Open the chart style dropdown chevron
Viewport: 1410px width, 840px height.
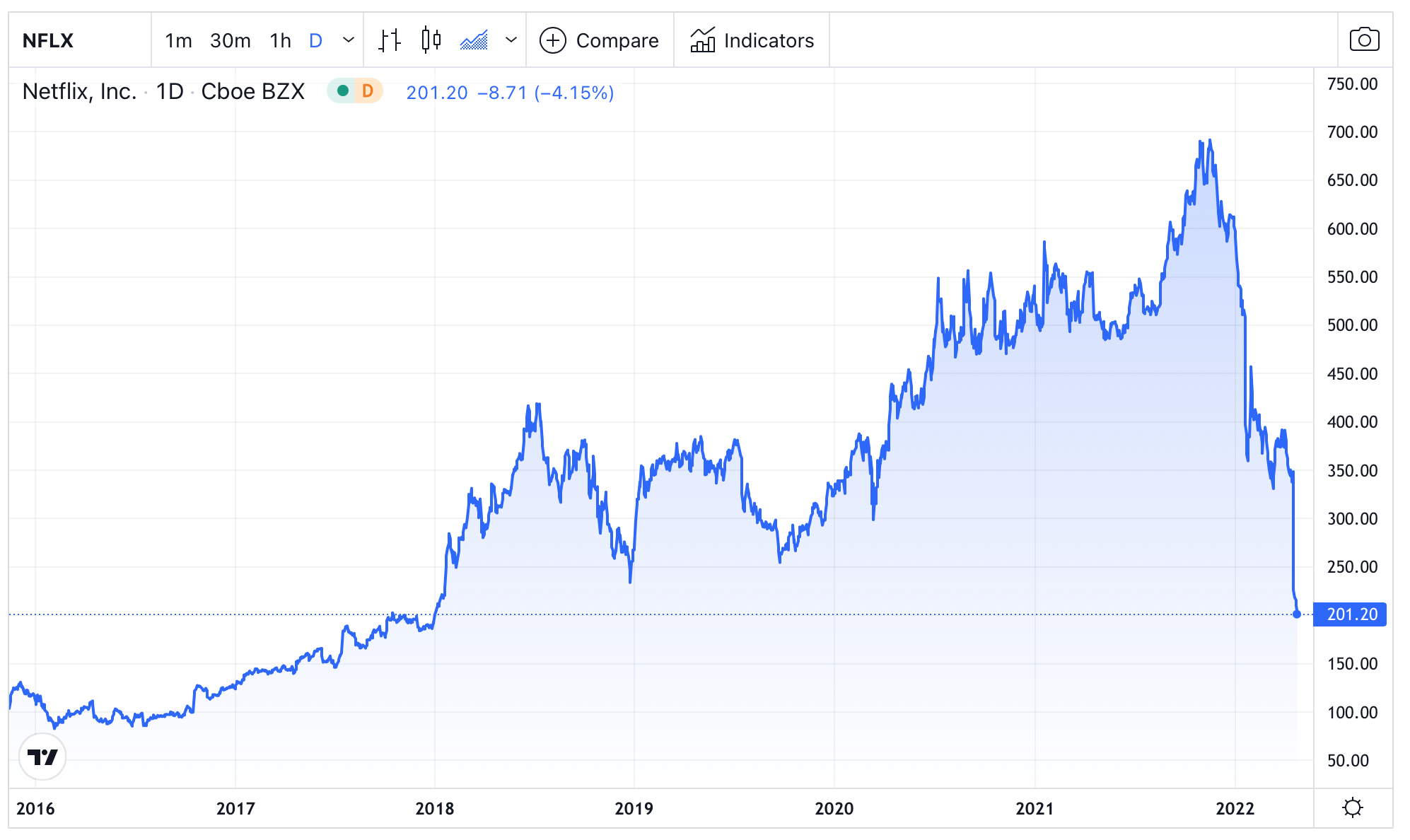coord(511,40)
